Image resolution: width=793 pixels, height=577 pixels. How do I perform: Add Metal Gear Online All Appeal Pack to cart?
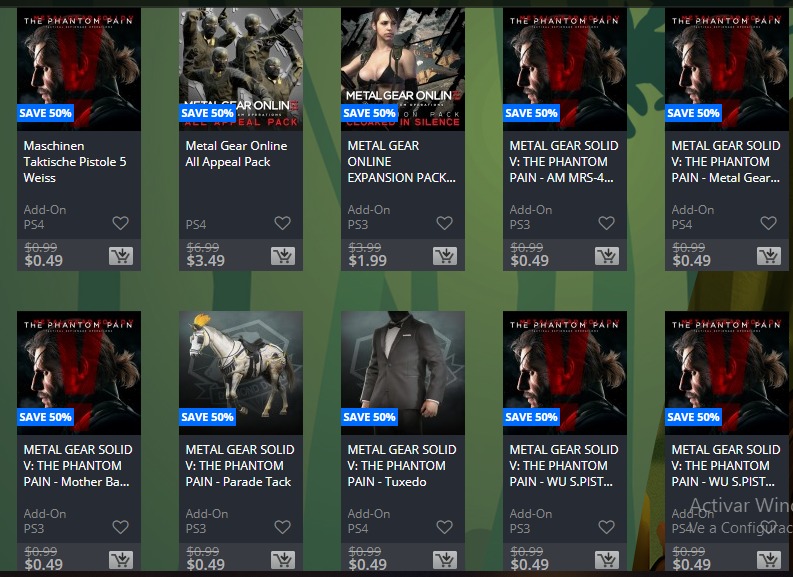283,256
